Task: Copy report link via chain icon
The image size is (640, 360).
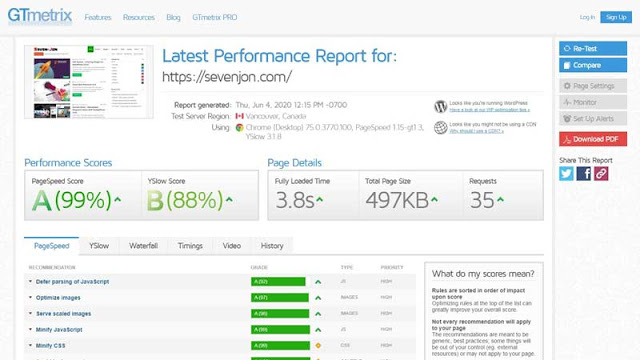Action: click(x=601, y=173)
